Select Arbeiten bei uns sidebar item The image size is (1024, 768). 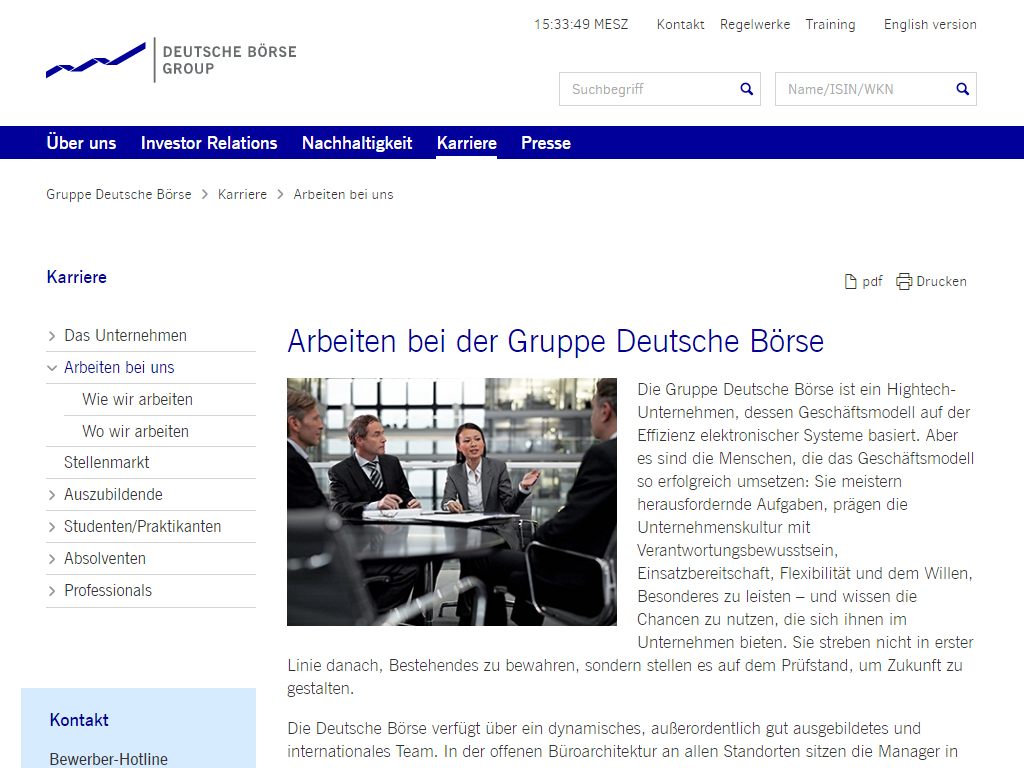click(x=119, y=368)
